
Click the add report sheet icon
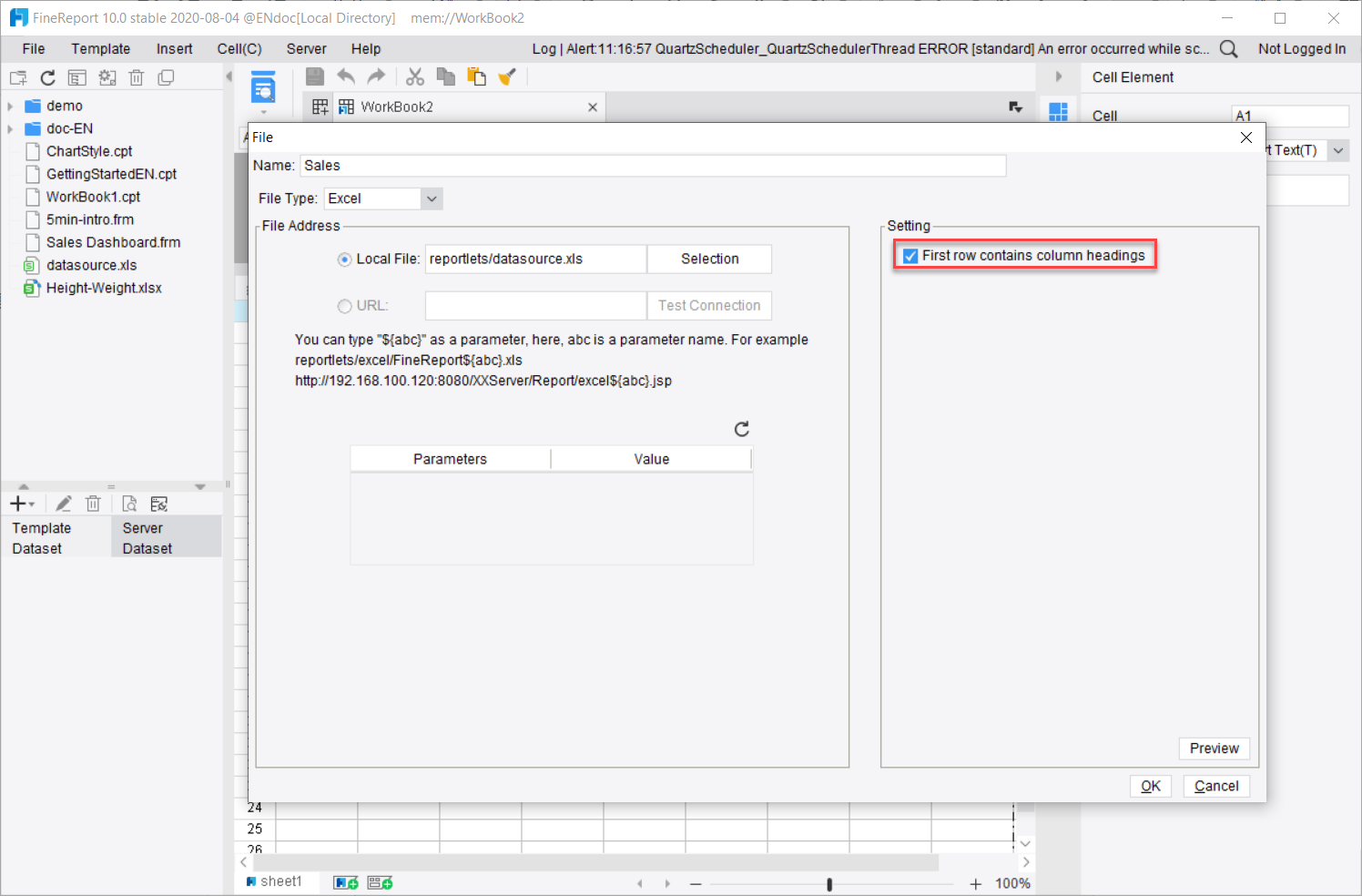click(346, 882)
